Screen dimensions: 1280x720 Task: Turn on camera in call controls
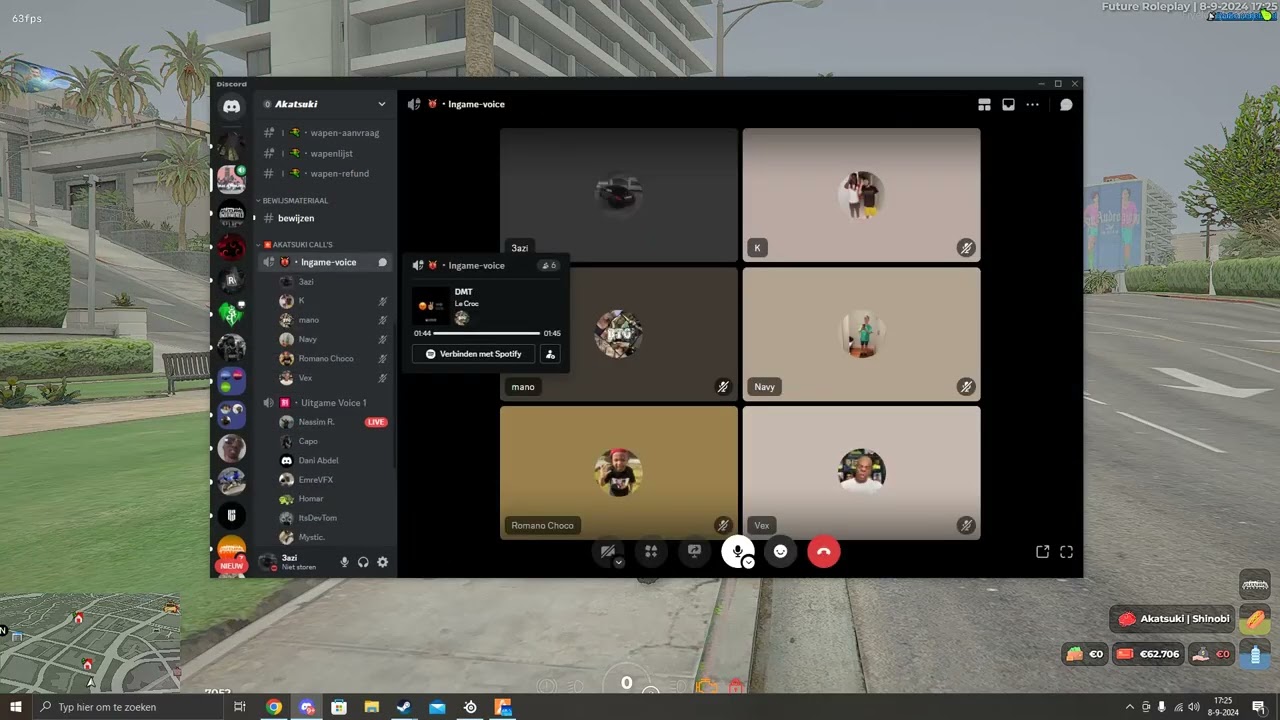pyautogui.click(x=607, y=551)
